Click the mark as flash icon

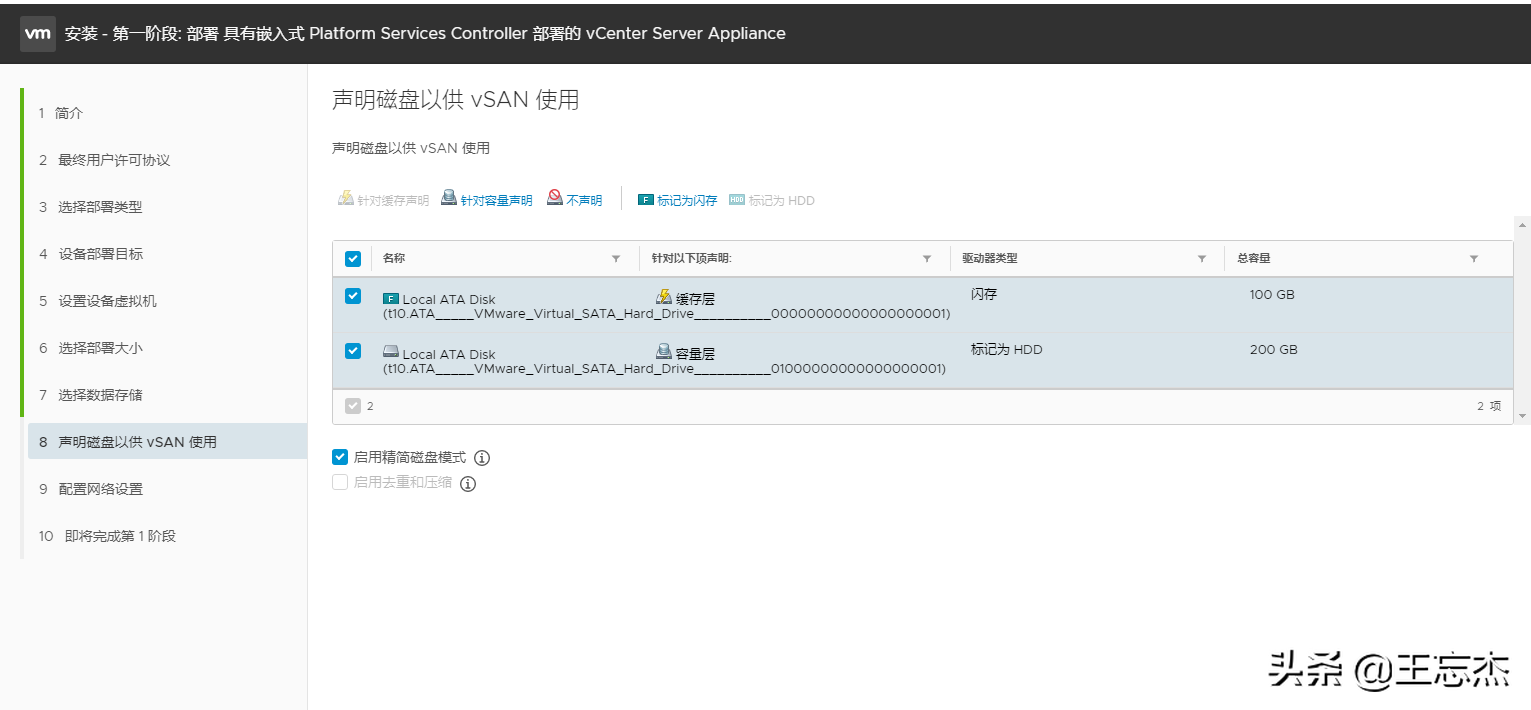(646, 200)
